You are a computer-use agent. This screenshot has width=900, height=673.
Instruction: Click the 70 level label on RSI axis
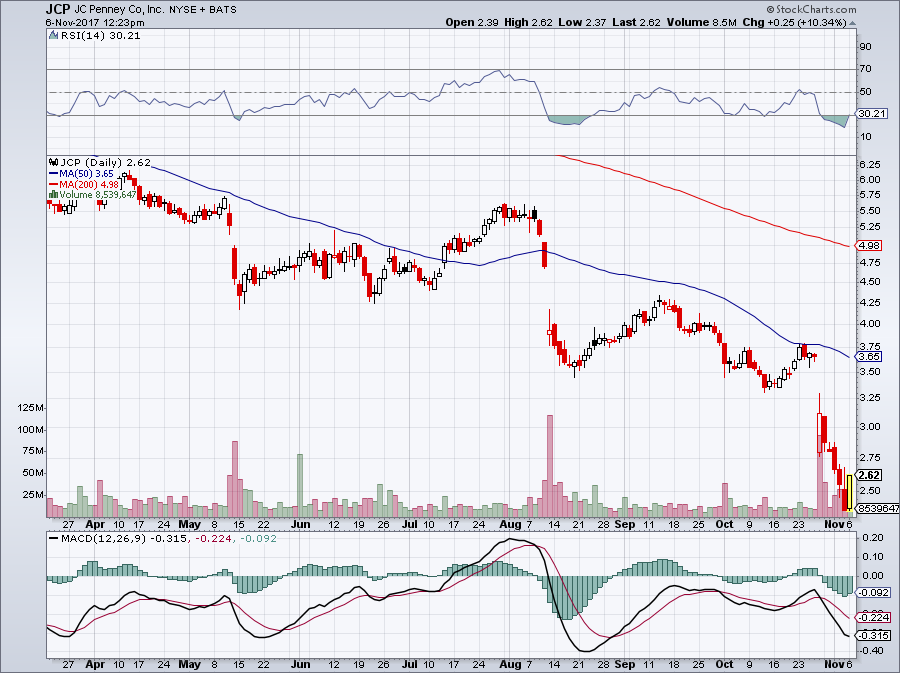(x=866, y=69)
